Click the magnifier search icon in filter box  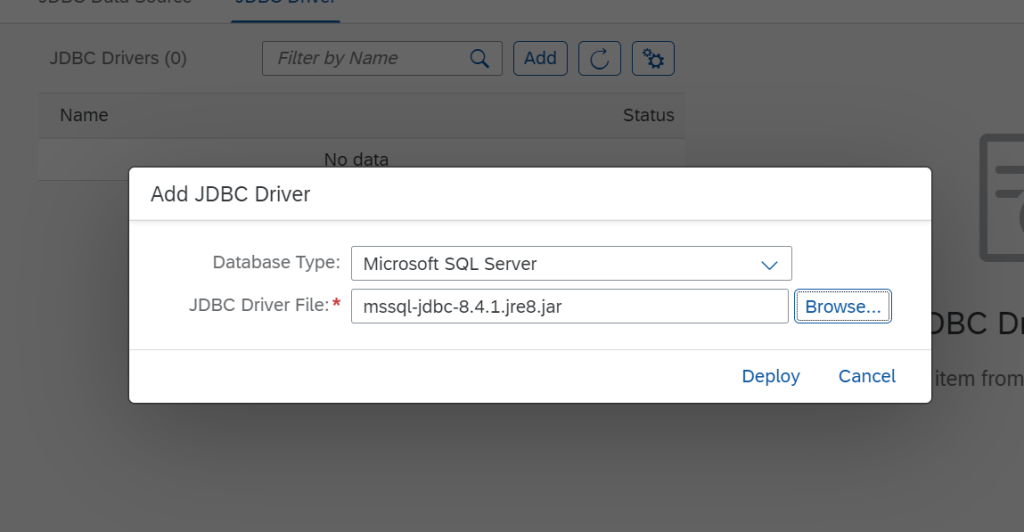coord(480,58)
